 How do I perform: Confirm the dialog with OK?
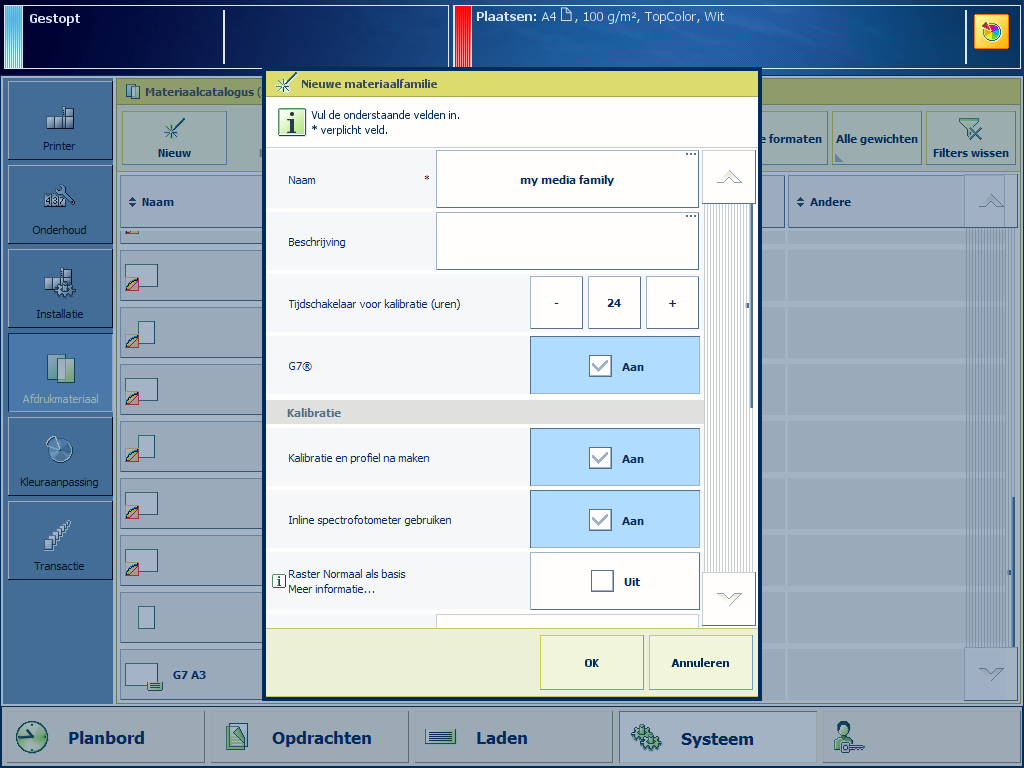(591, 662)
